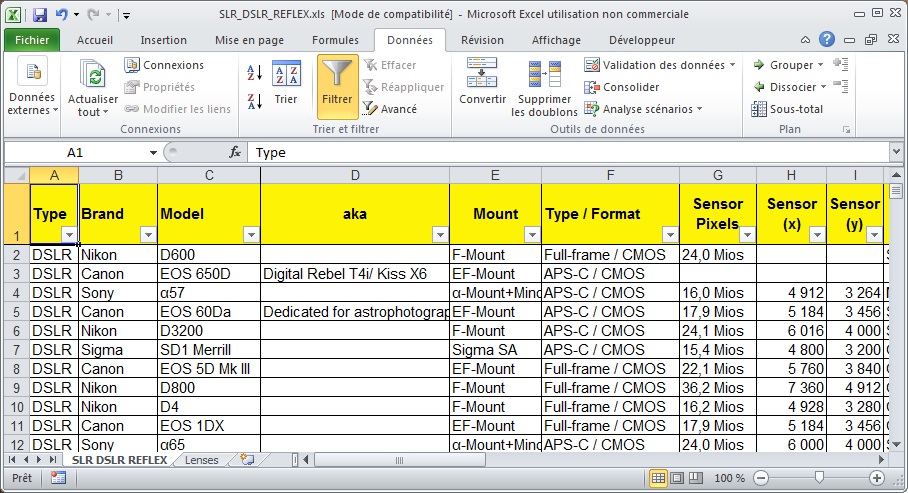Click macro recording icon in status bar
This screenshot has height=493, width=908.
coord(58,478)
